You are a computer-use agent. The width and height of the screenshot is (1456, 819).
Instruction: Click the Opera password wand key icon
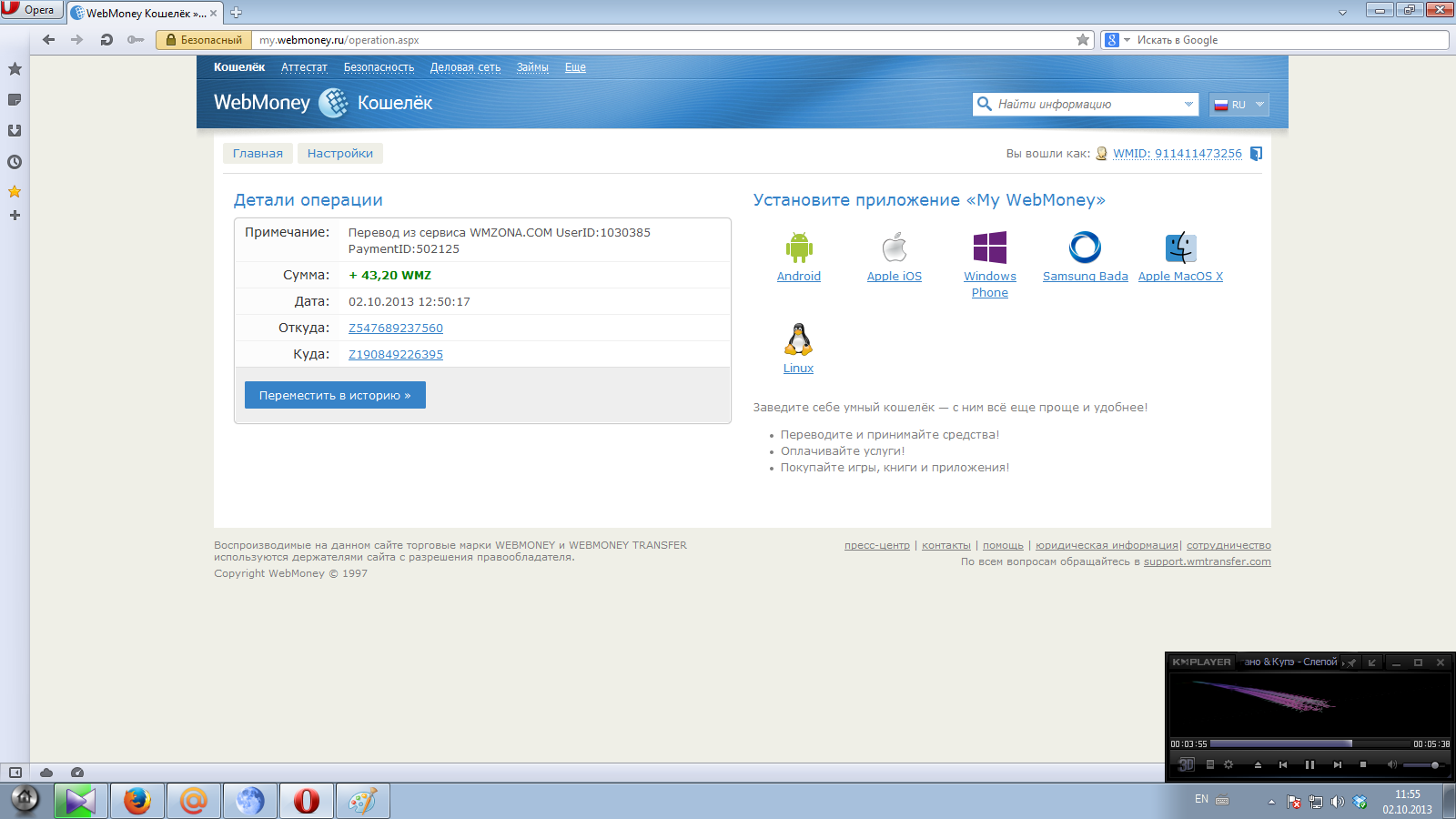coord(136,40)
